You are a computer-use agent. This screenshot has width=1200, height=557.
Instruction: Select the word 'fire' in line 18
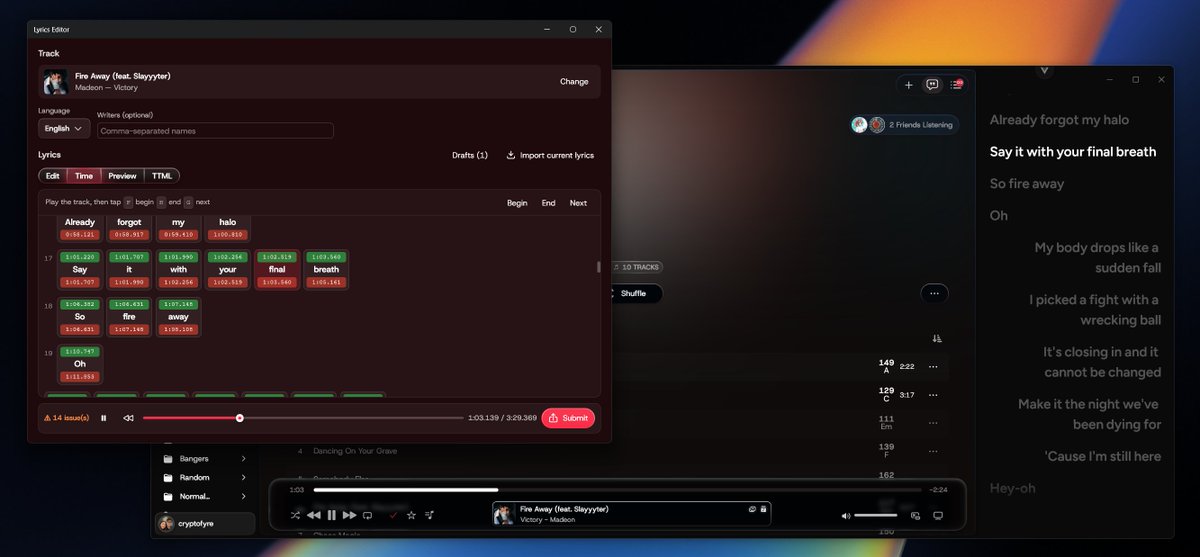[x=129, y=317]
